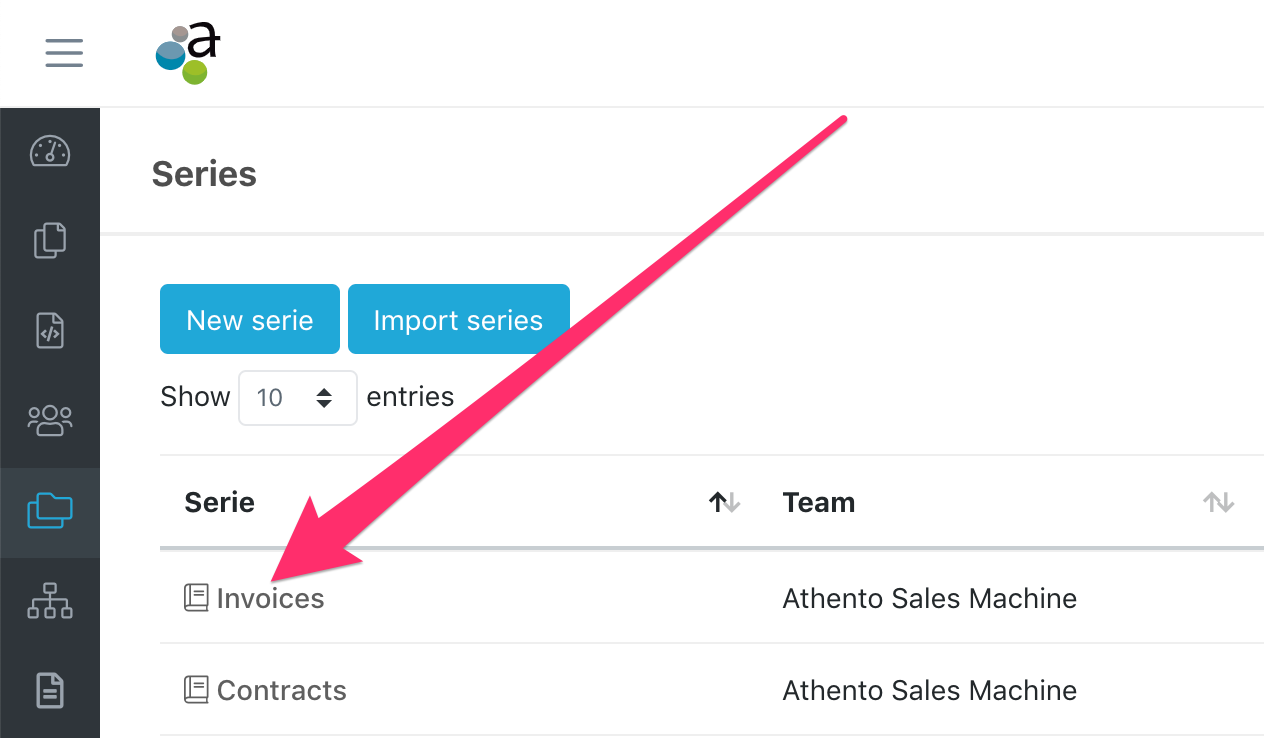Open the hierarchy tree icon in sidebar

(50, 600)
